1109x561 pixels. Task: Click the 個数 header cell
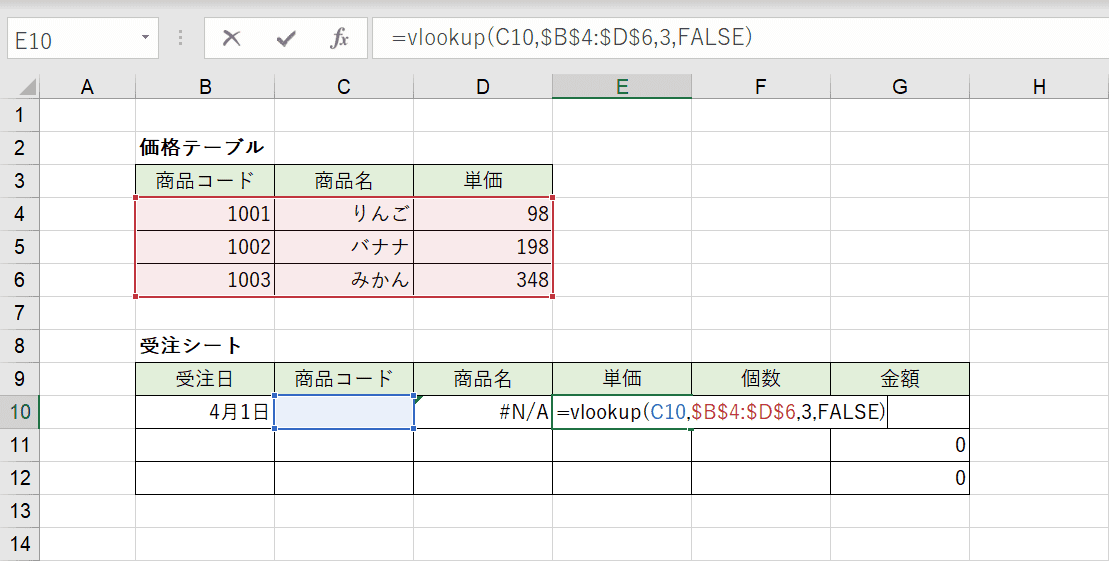click(x=761, y=378)
